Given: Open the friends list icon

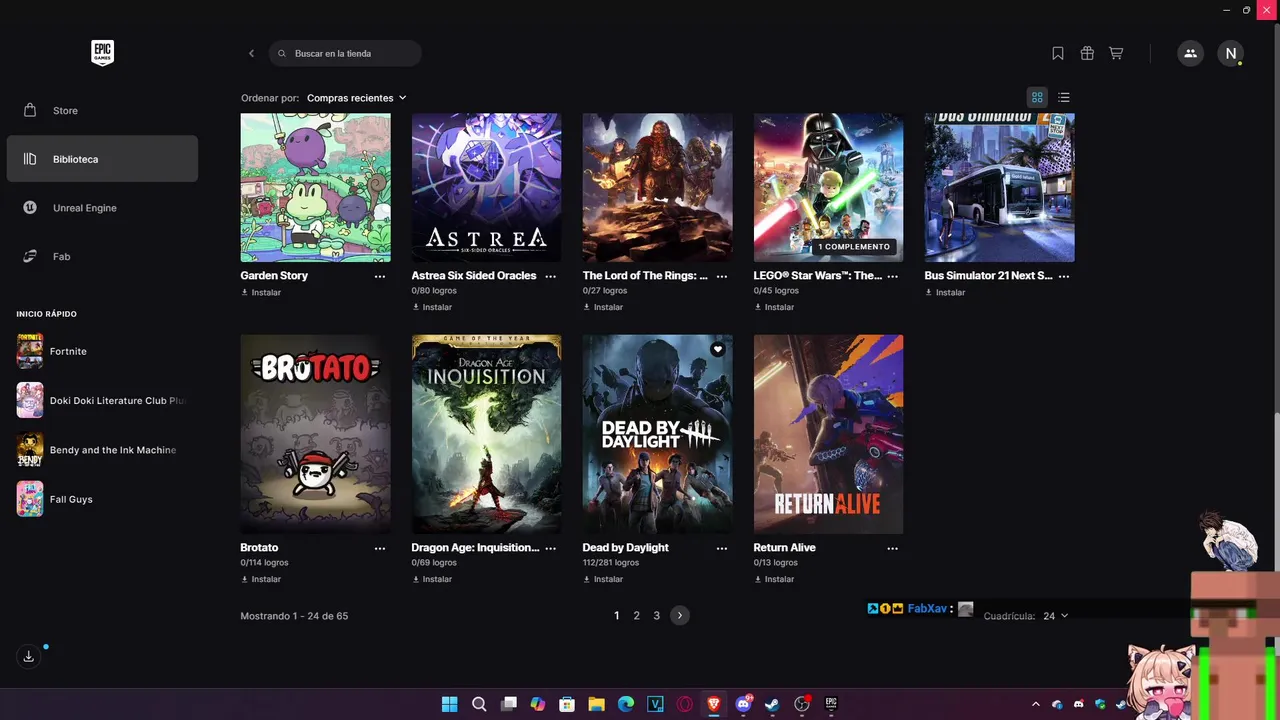Looking at the screenshot, I should 1190,53.
